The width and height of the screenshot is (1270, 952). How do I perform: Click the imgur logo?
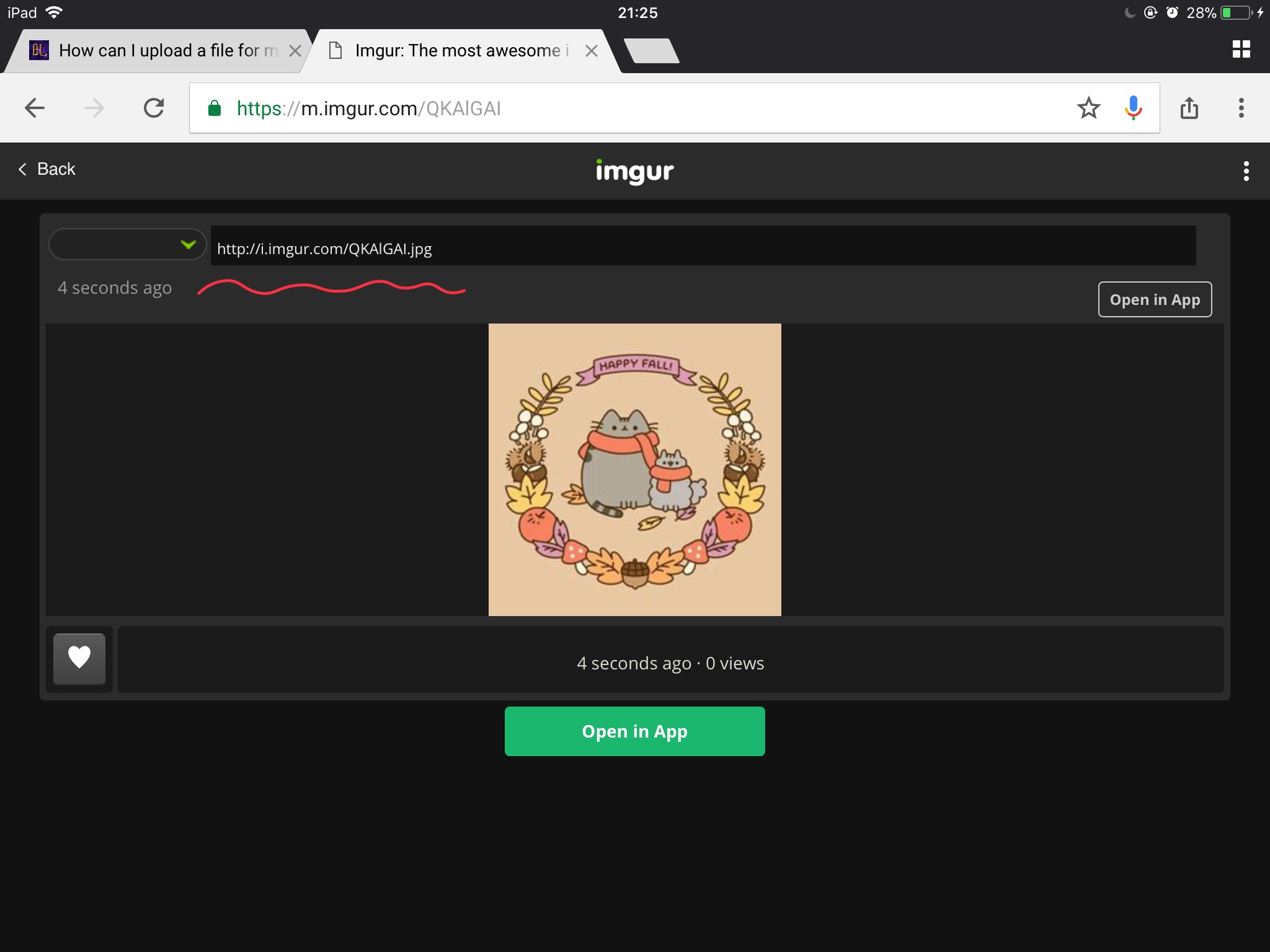pyautogui.click(x=634, y=171)
